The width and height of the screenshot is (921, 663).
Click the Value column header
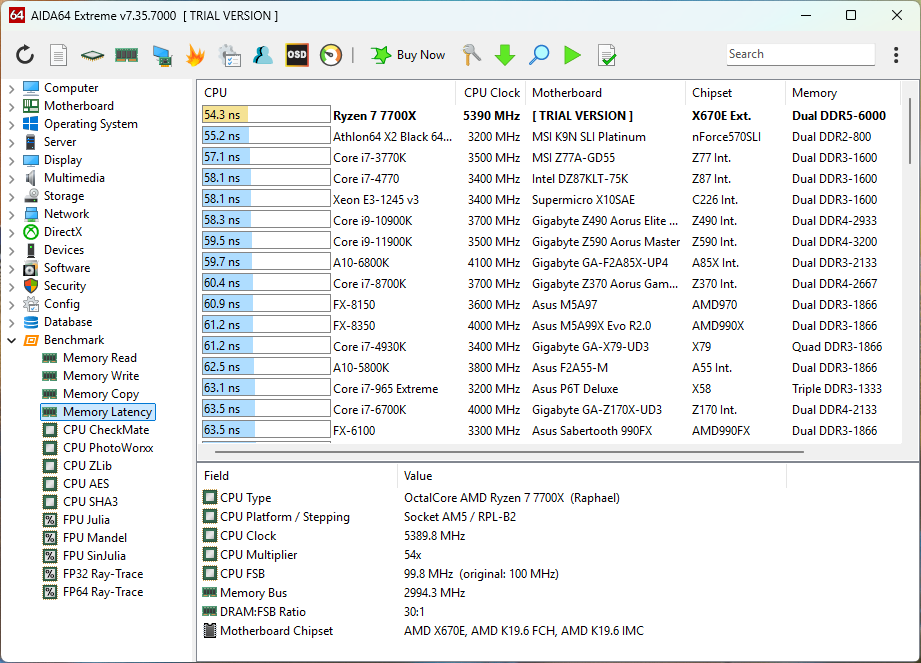click(591, 476)
